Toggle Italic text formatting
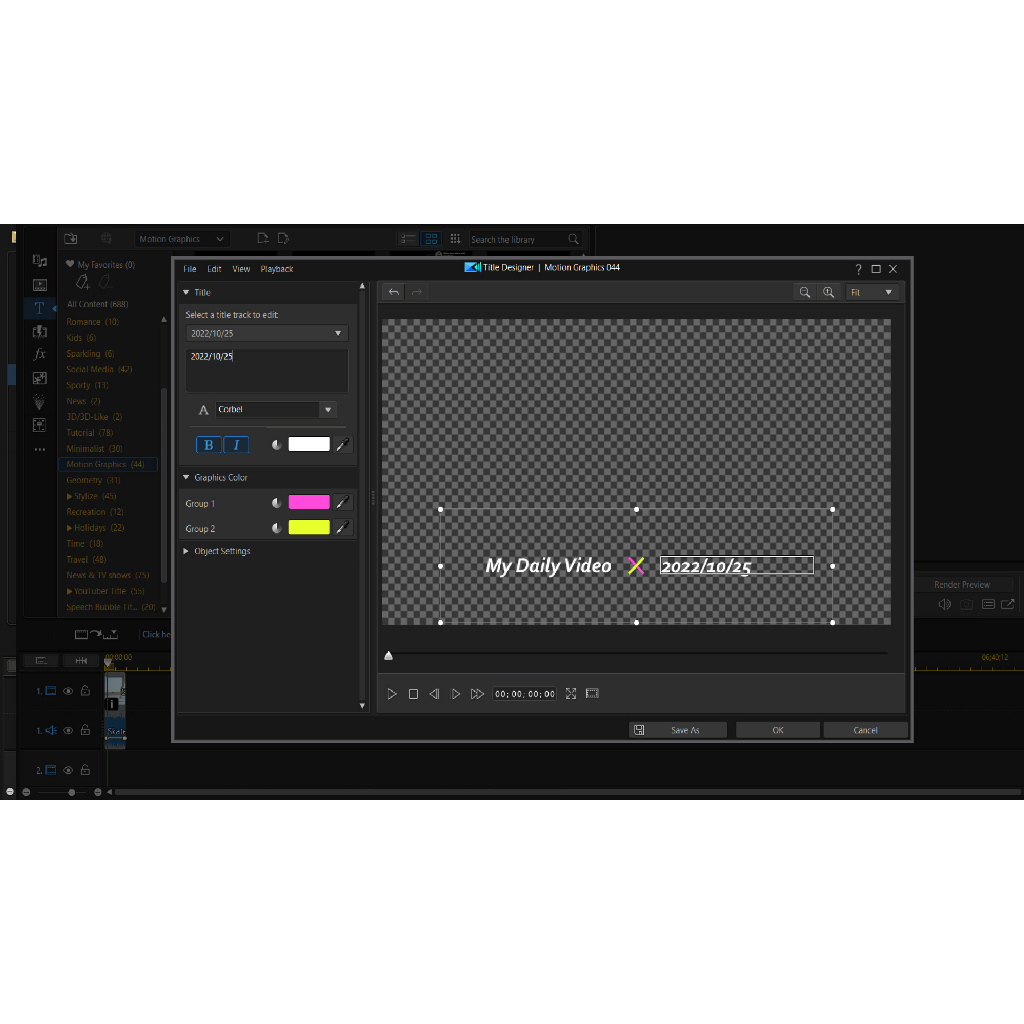This screenshot has height=1024, width=1024. [236, 445]
